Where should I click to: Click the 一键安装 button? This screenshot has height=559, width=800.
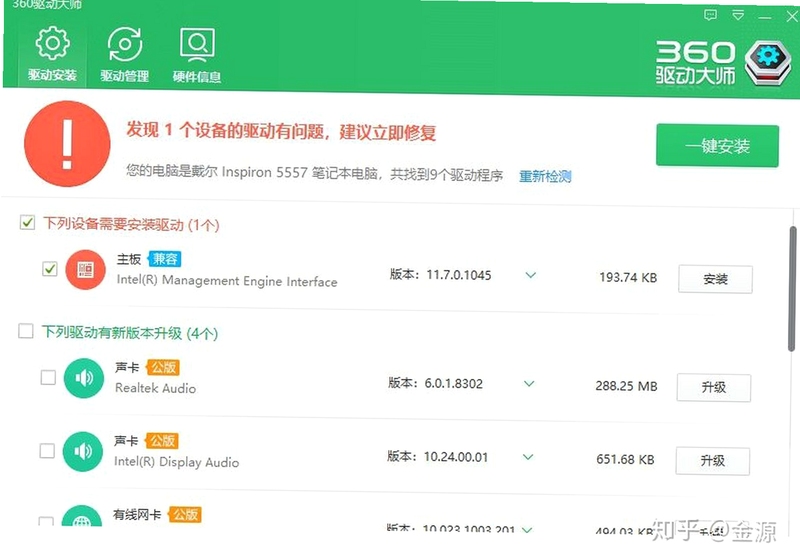coord(717,146)
